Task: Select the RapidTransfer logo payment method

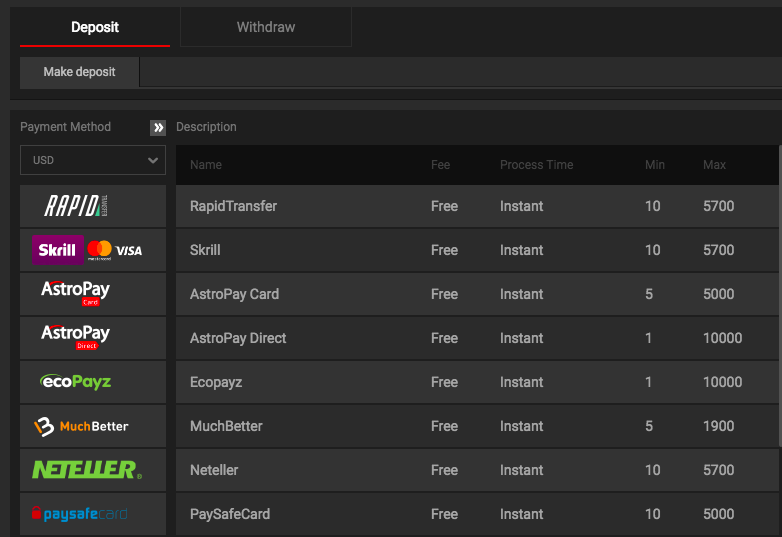Action: 93,206
